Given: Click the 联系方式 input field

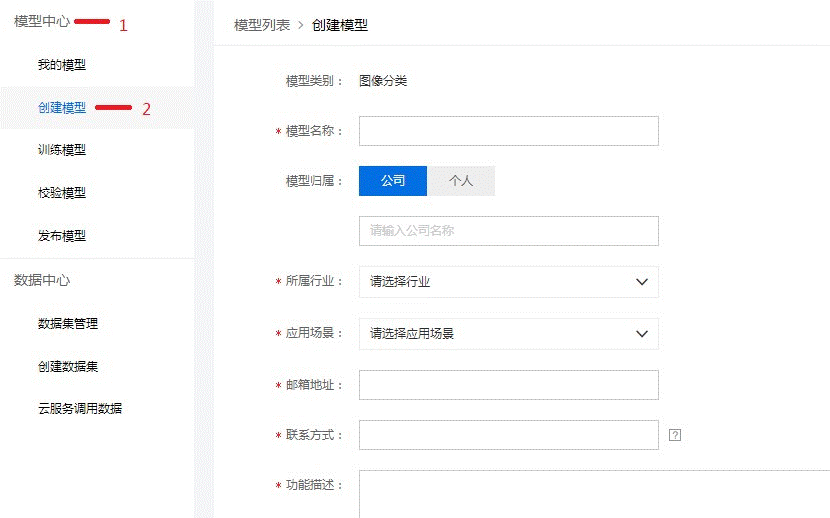Looking at the screenshot, I should tap(508, 435).
